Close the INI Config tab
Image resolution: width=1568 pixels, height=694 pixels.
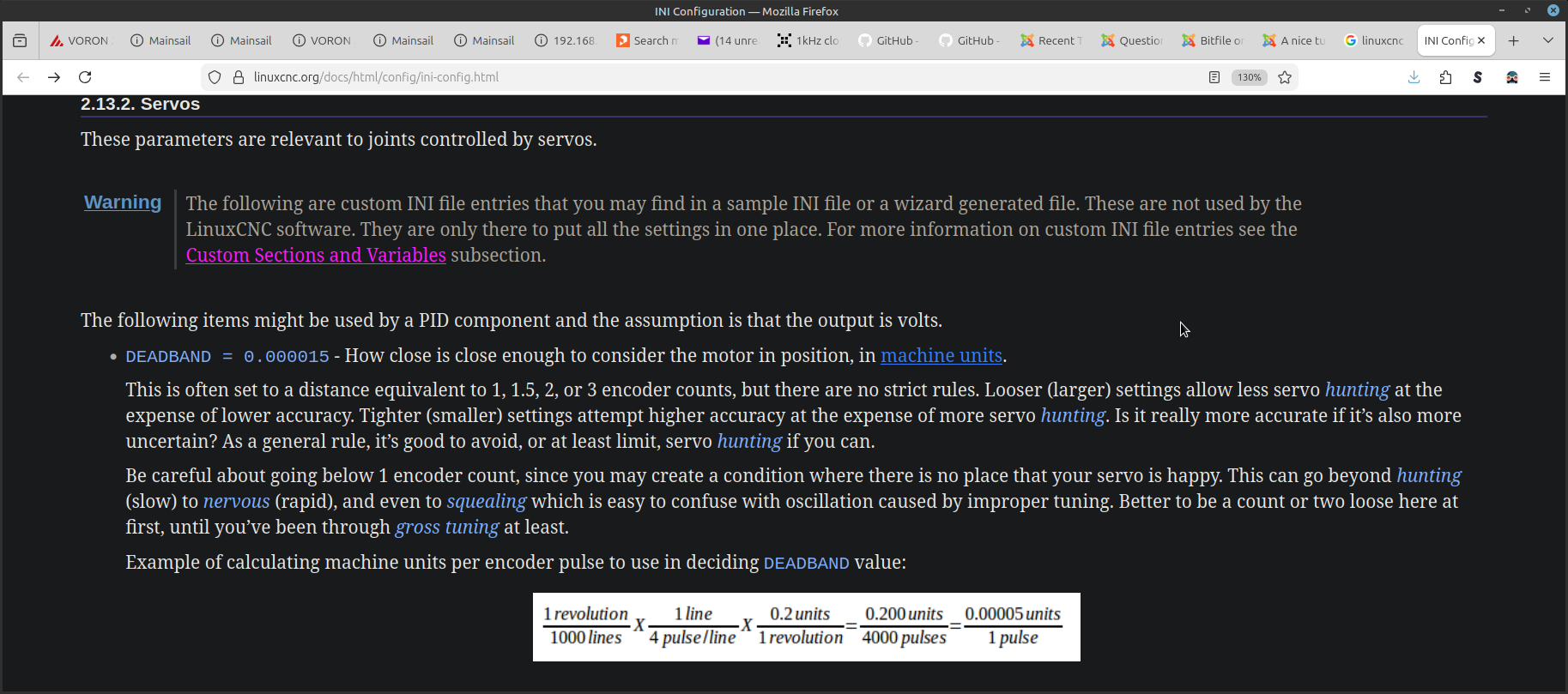[x=1481, y=40]
